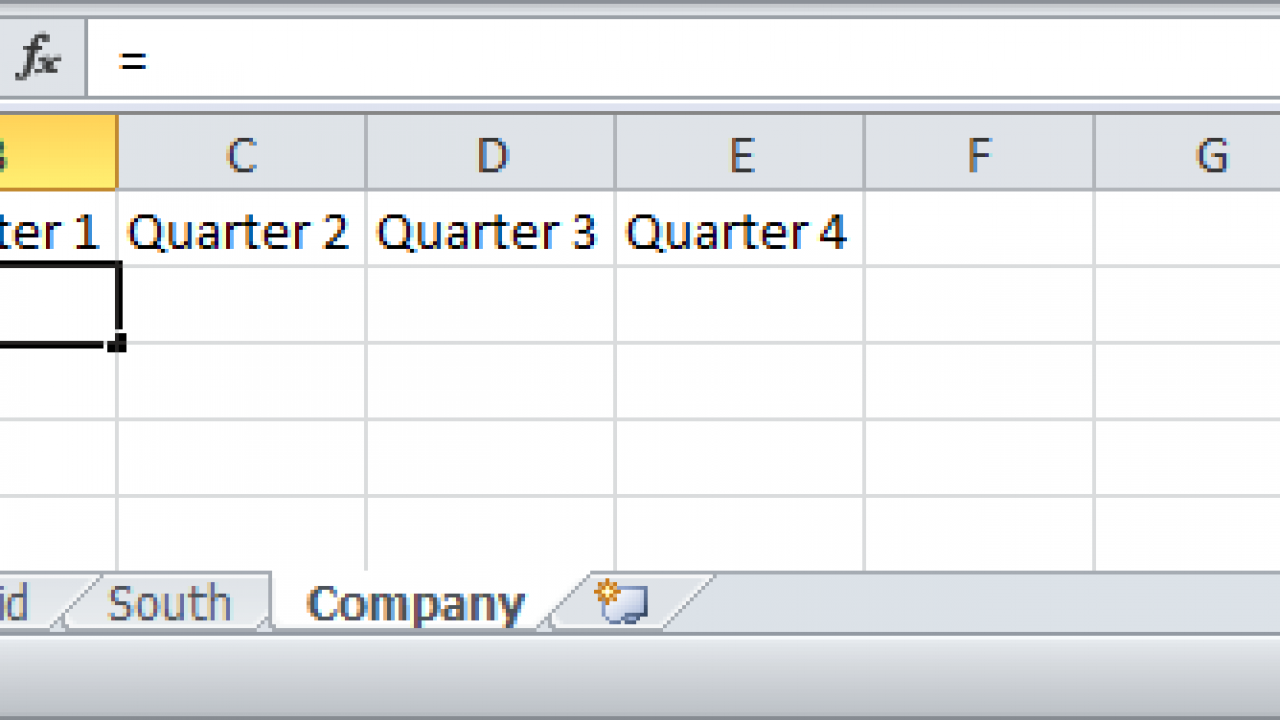Click the partially visible Quarter 1 cell
The width and height of the screenshot is (1280, 720).
point(57,230)
